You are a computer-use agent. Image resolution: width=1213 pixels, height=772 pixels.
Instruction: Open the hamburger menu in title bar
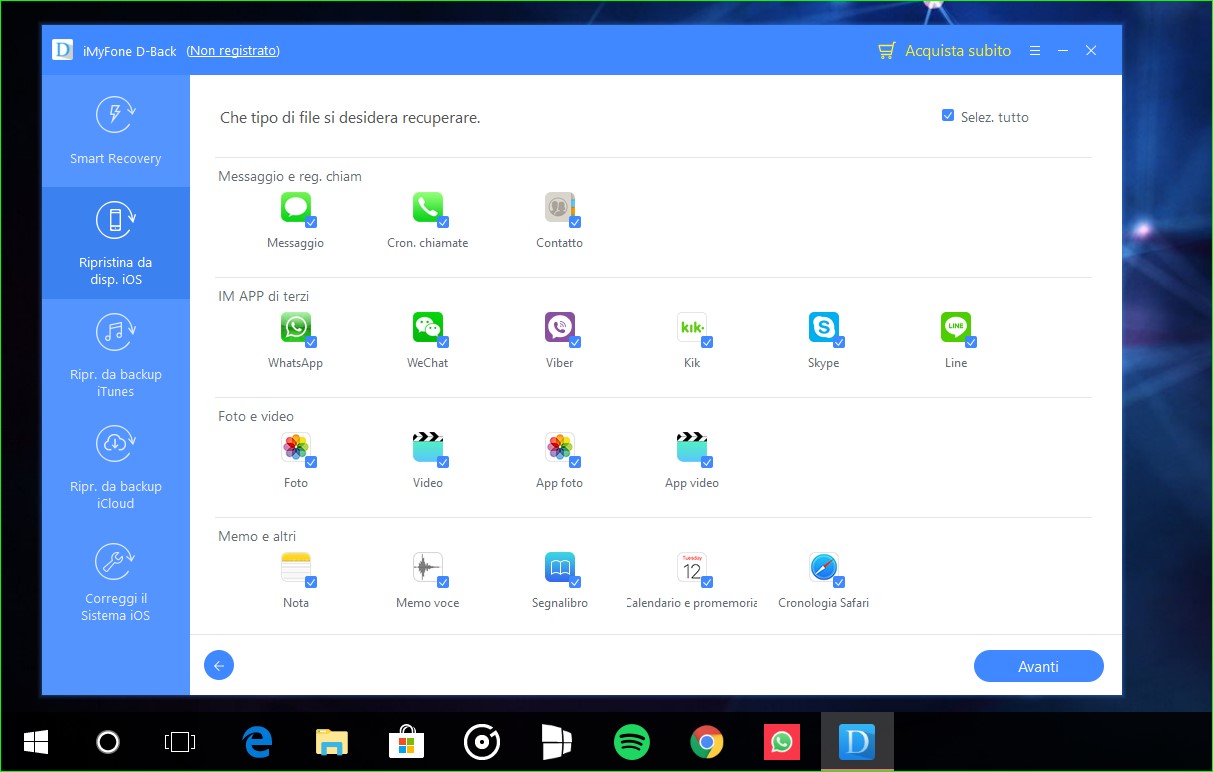1035,50
